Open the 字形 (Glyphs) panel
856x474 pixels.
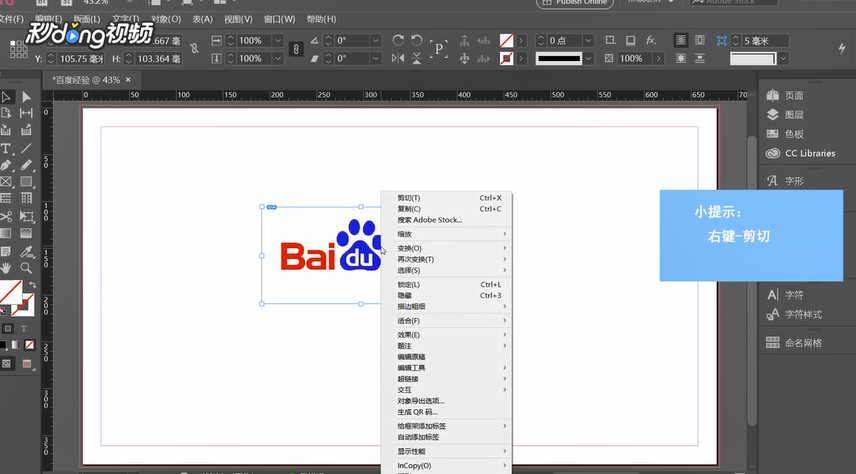[x=785, y=181]
